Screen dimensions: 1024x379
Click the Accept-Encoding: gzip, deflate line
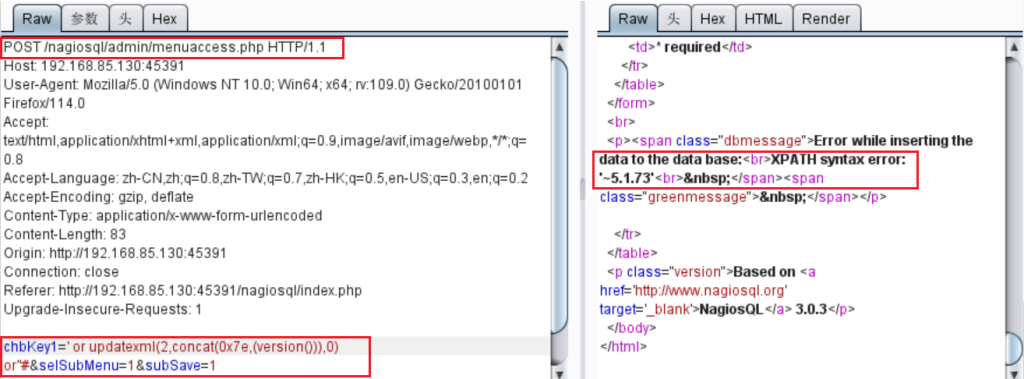click(98, 197)
